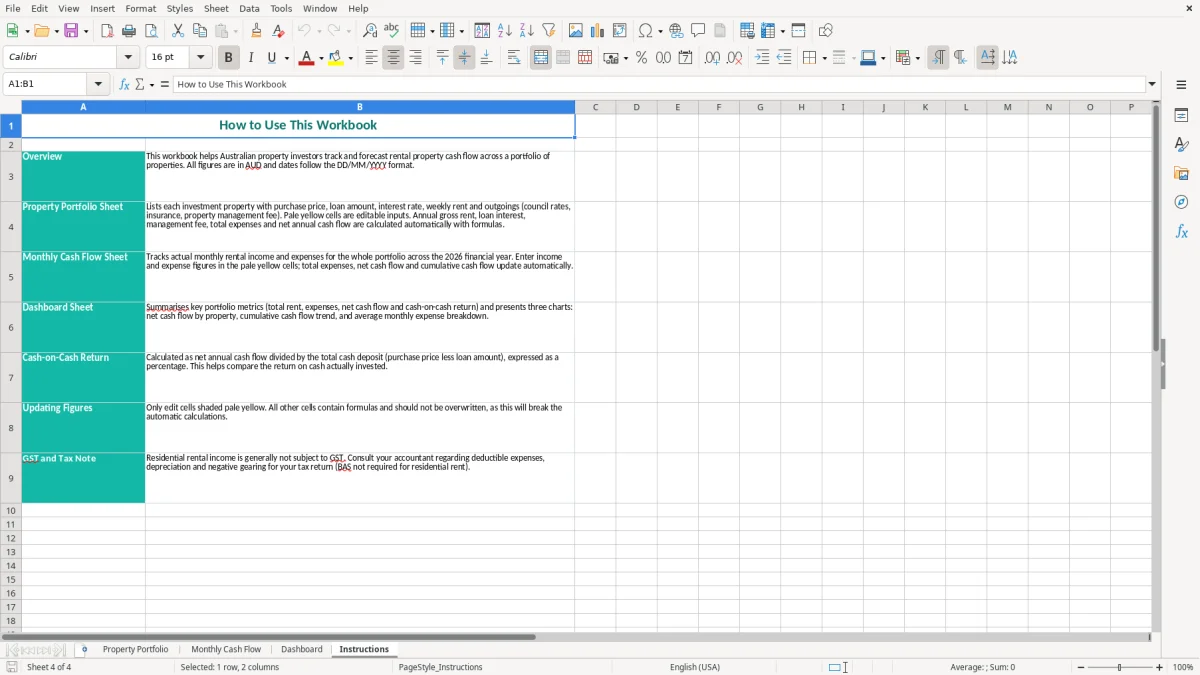Sort descending
Image resolution: width=1200 pixels, height=675 pixels.
click(x=527, y=31)
